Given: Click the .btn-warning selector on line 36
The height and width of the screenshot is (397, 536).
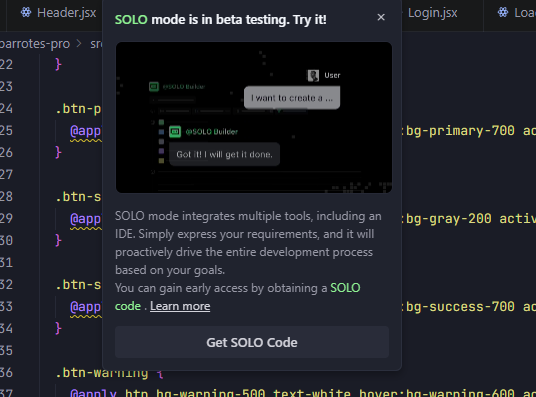Looking at the screenshot, I should click(102, 373).
